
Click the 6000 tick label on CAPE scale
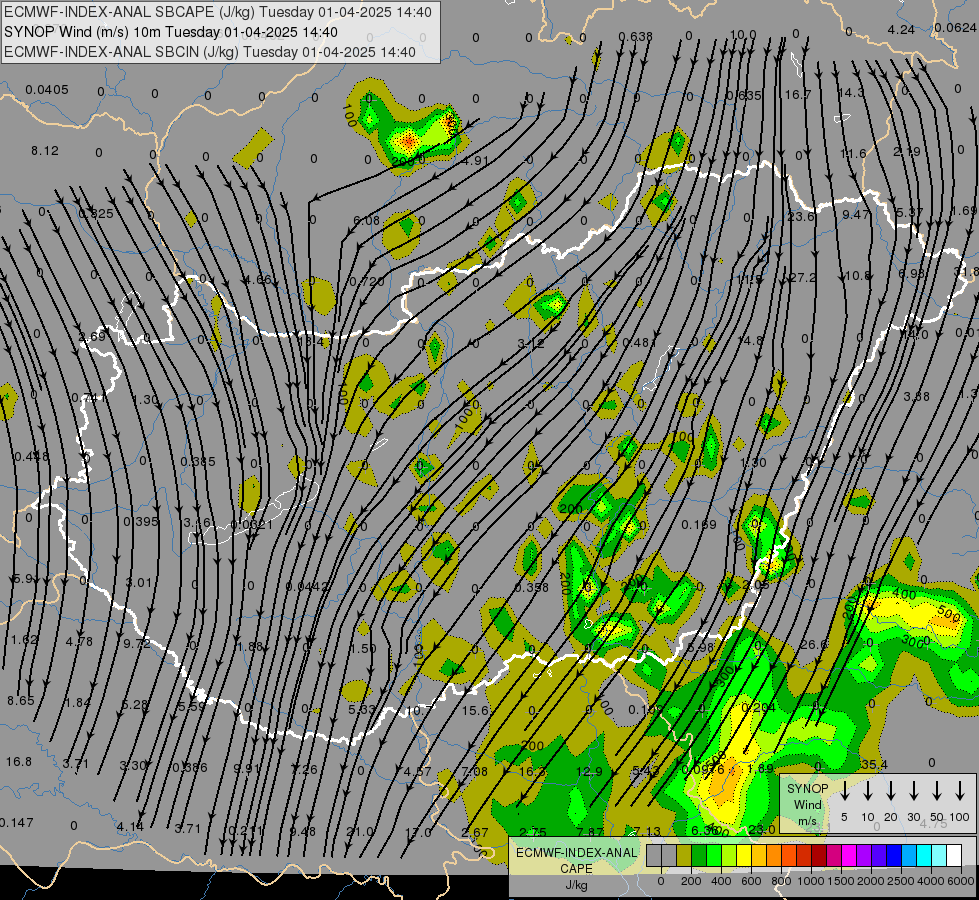click(962, 881)
